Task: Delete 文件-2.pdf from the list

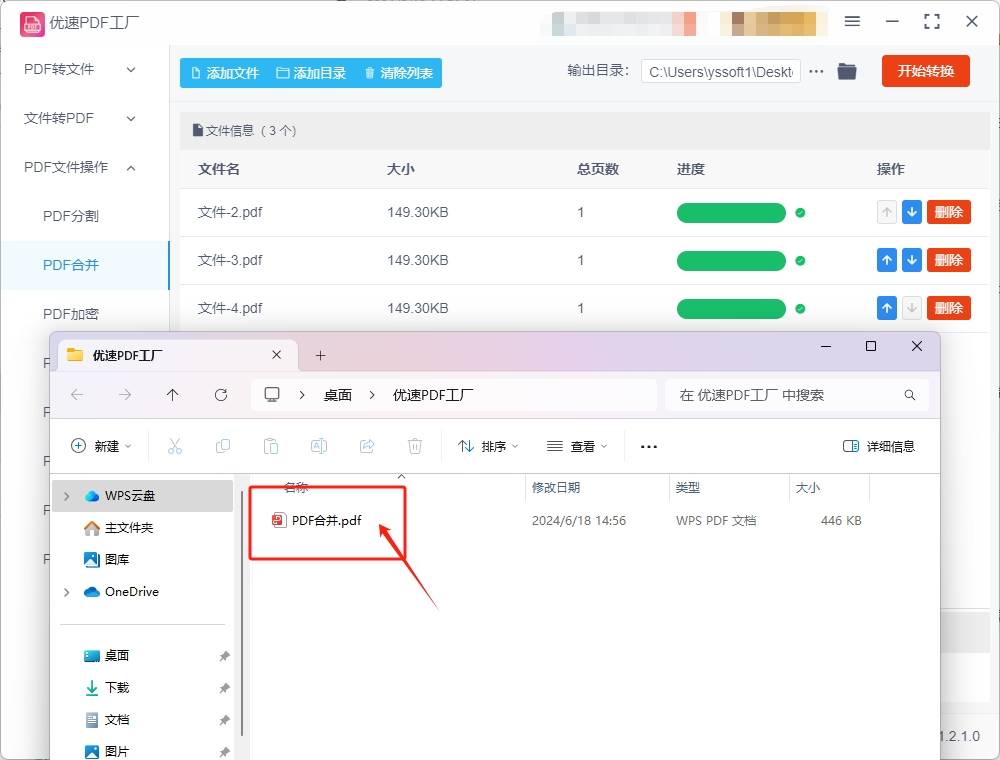Action: click(x=948, y=212)
